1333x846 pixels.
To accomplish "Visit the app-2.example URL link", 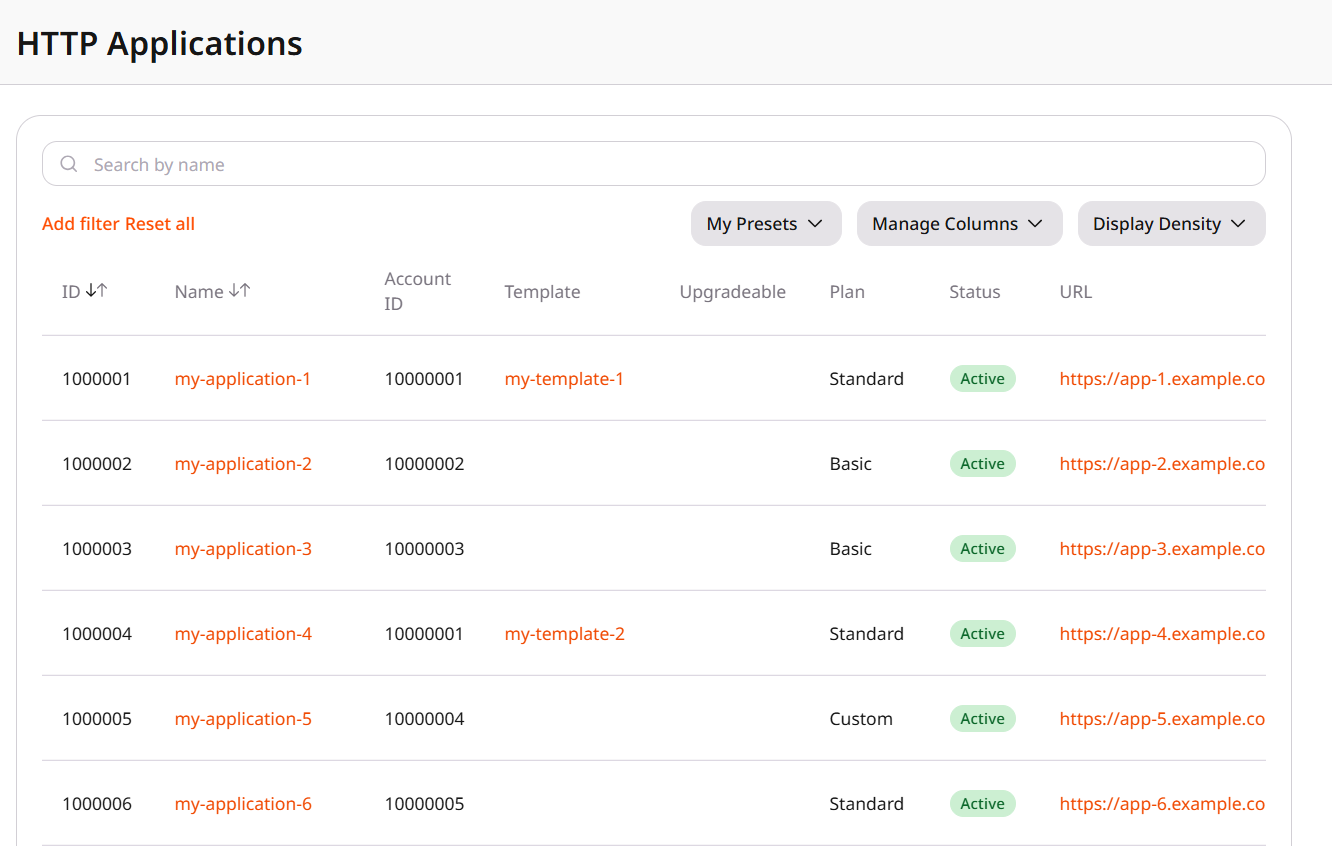I will click(1162, 464).
